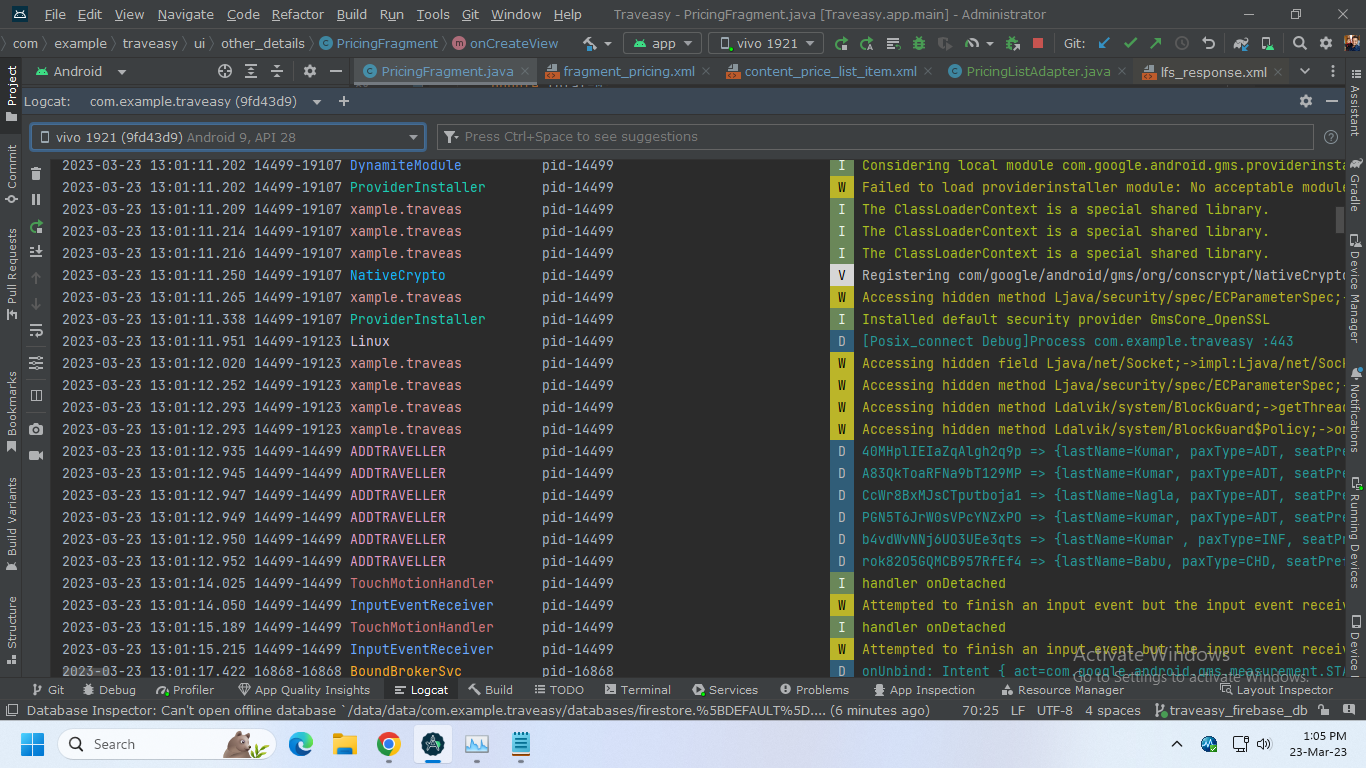Viewport: 1366px width, 768px height.
Task: Open the Refactor menu
Action: pyautogui.click(x=297, y=15)
